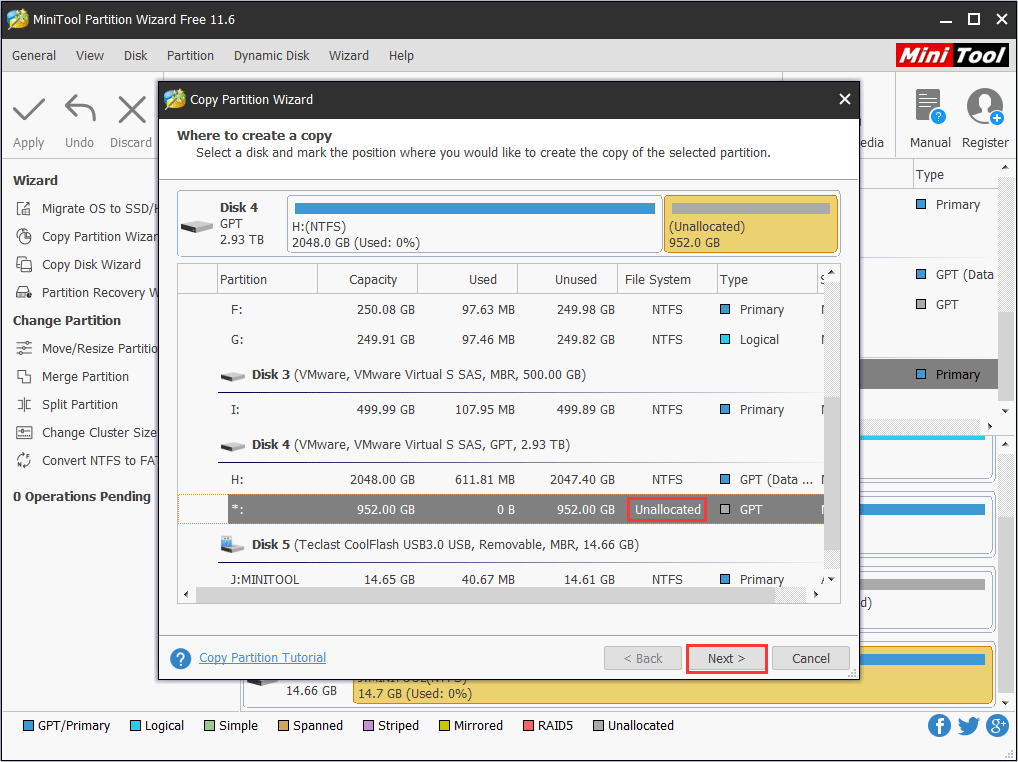Select Split Partition in sidebar

coord(67,404)
